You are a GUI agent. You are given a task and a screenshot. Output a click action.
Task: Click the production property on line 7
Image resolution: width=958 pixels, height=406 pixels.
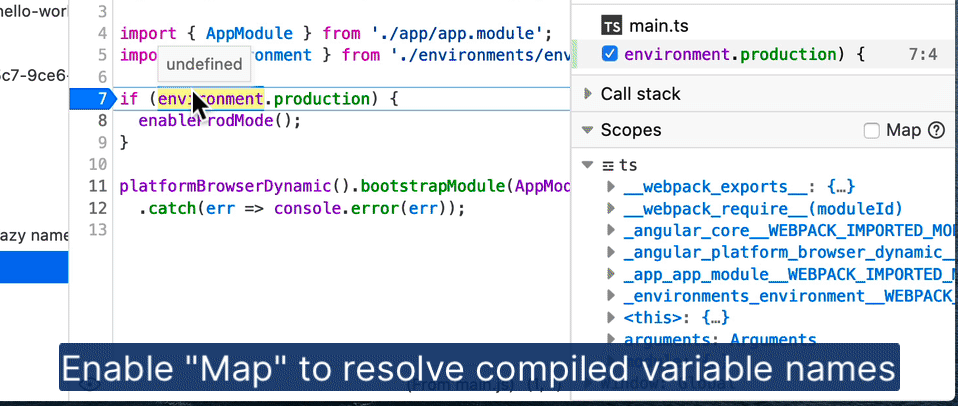[321, 99]
